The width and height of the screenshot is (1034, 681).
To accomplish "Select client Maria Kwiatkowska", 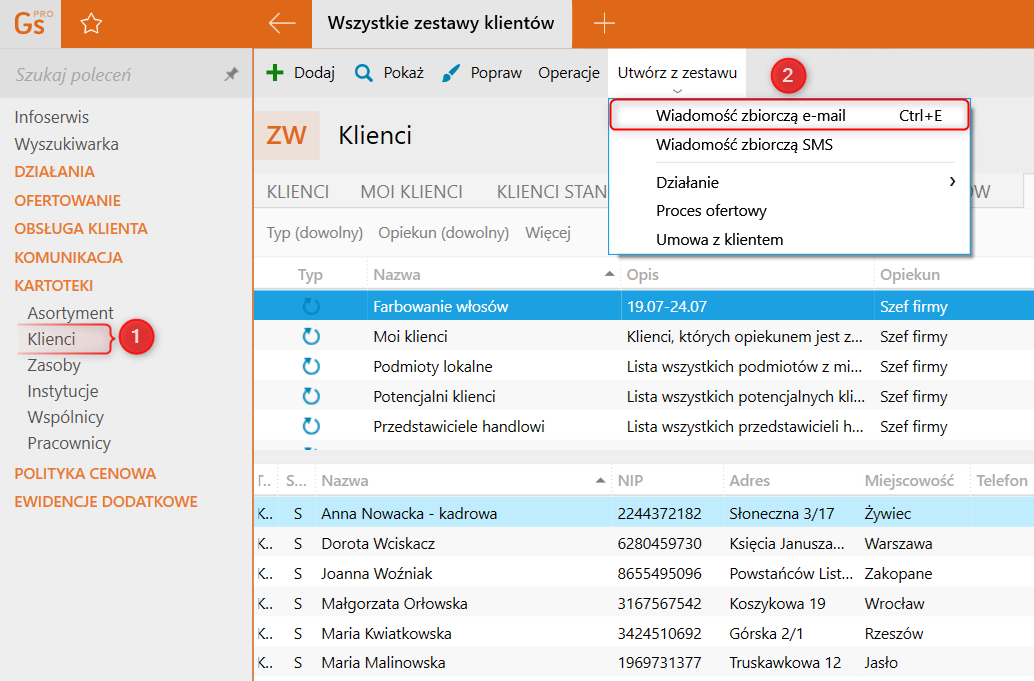I will click(x=644, y=634).
